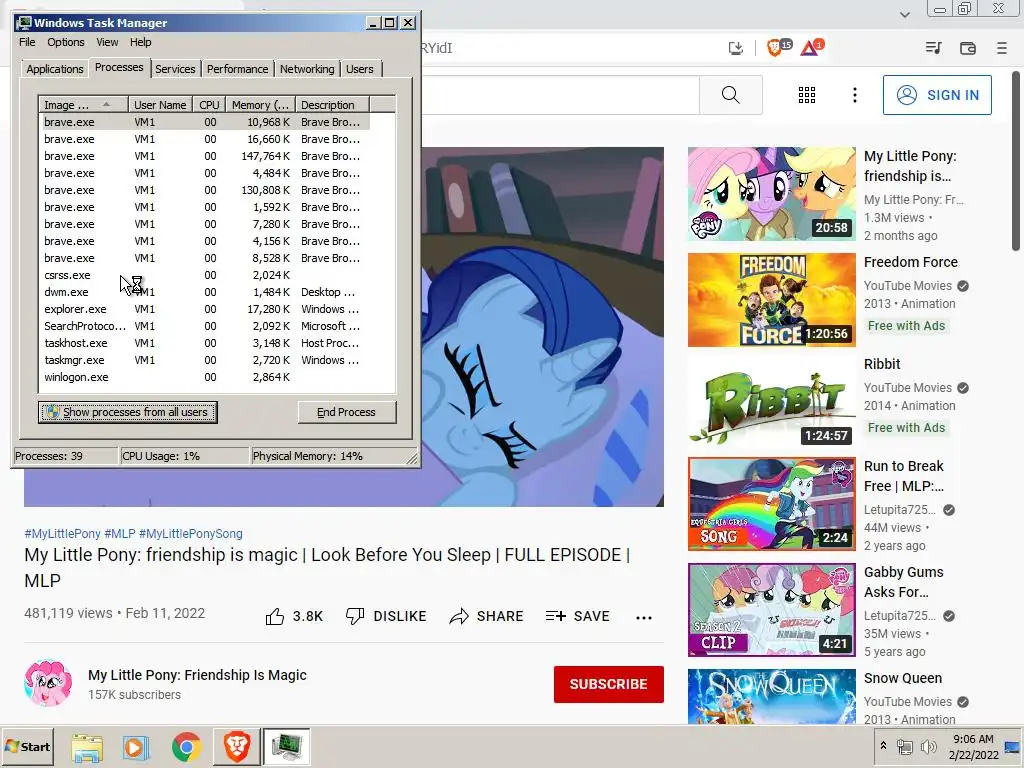Viewport: 1024px width, 768px height.
Task: Open the File menu in Task Manager
Action: pyautogui.click(x=27, y=42)
